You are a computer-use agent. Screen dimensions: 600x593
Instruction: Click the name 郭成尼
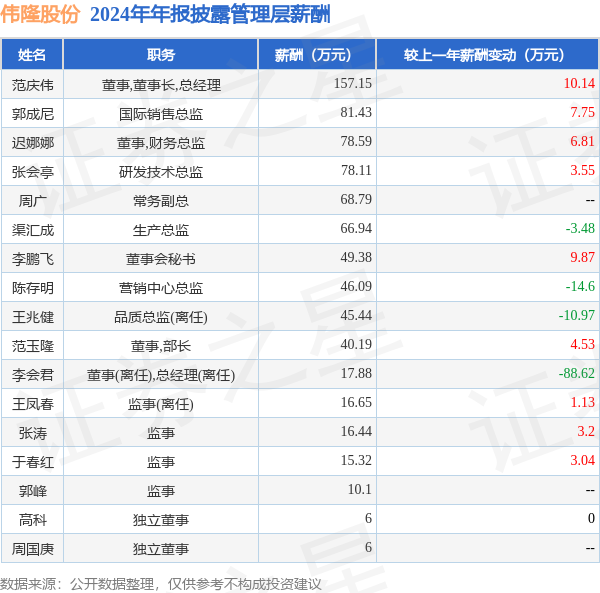(33, 114)
